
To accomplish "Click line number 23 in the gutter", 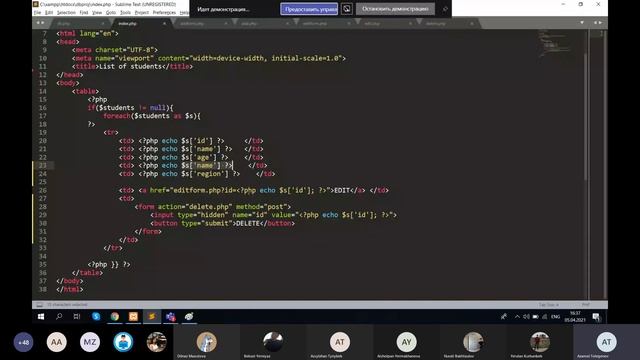I will (42, 165).
